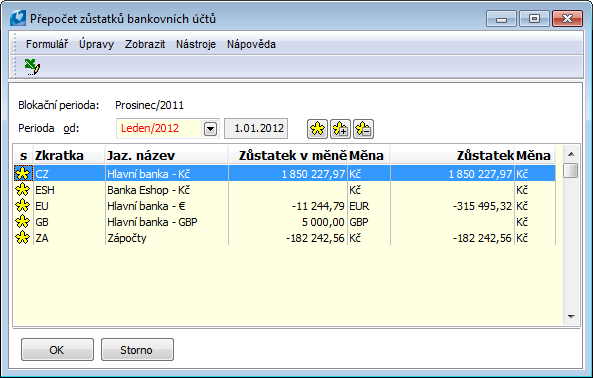The width and height of the screenshot is (593, 378).
Task: Click the 1.01.2012 date field
Action: pyautogui.click(x=256, y=129)
